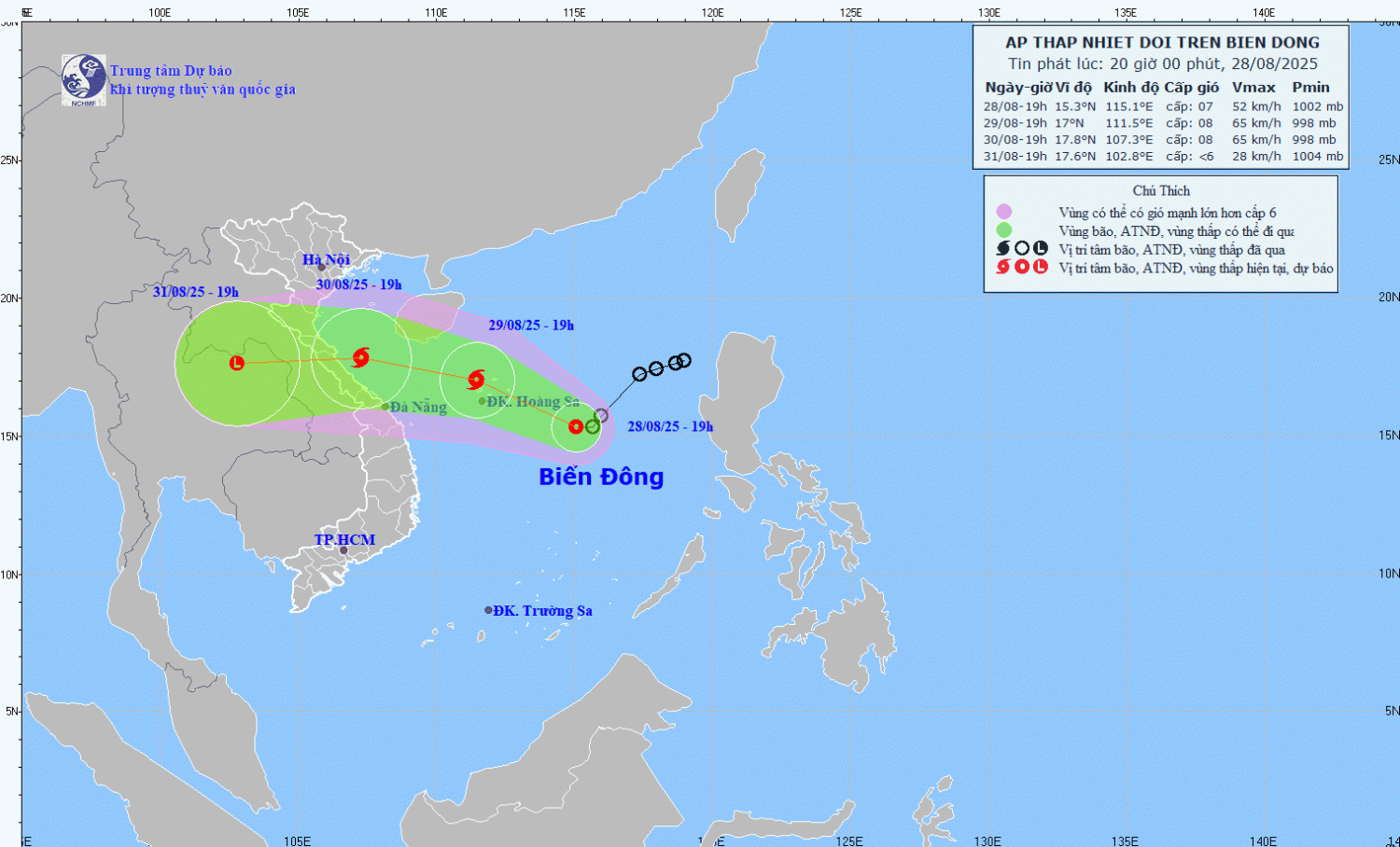Click the Hà Nội city marker

pyautogui.click(x=321, y=268)
